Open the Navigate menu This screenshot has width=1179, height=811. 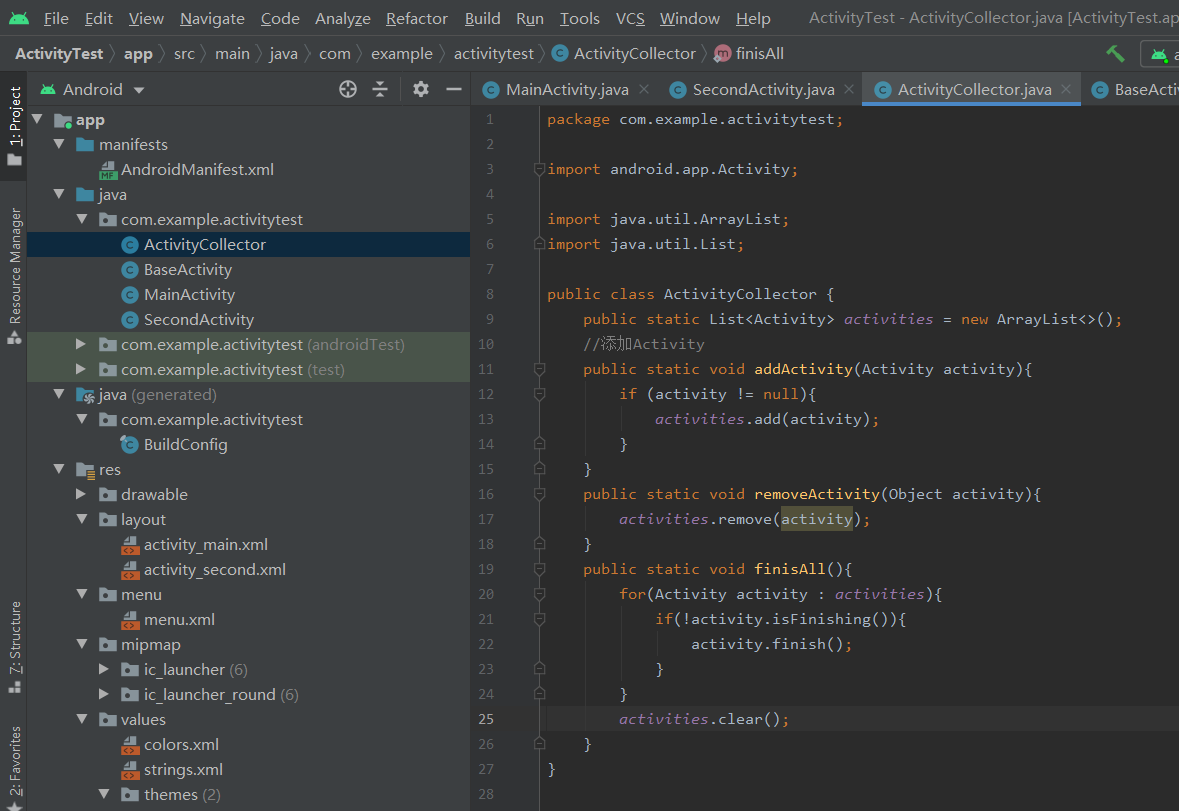click(212, 18)
